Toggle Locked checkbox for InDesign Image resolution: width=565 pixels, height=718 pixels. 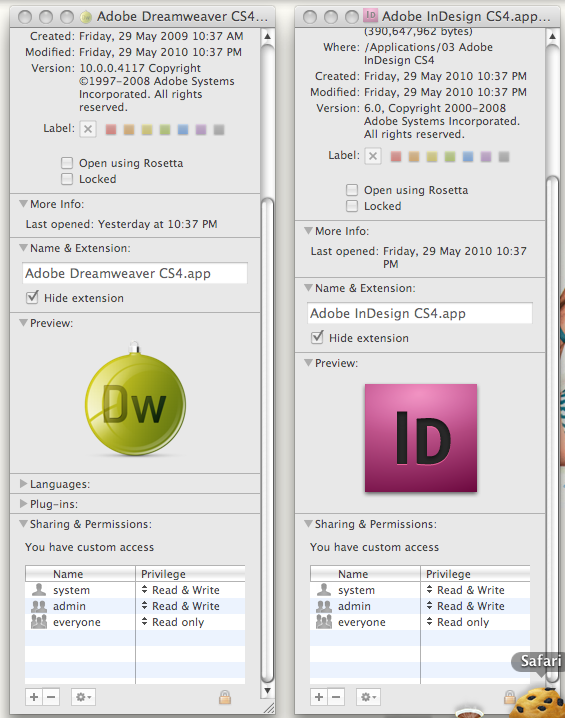pyautogui.click(x=352, y=206)
